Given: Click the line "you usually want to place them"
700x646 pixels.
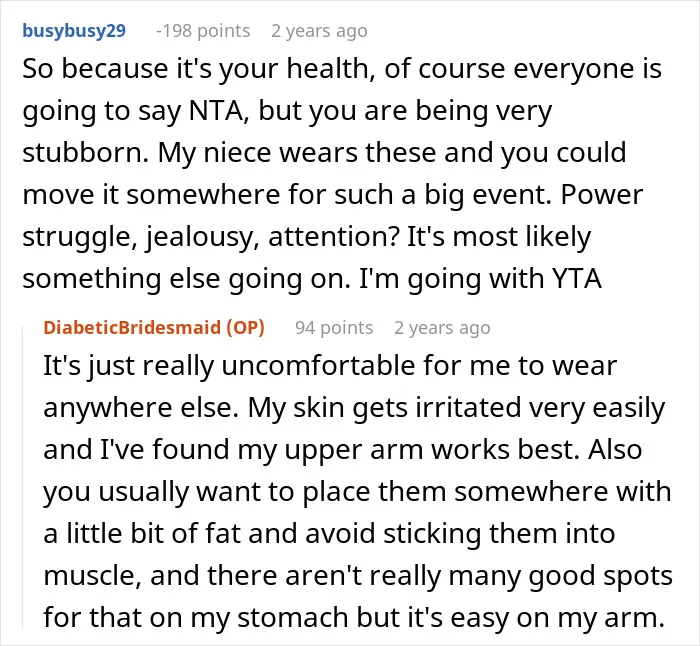Looking at the screenshot, I should tap(357, 492).
